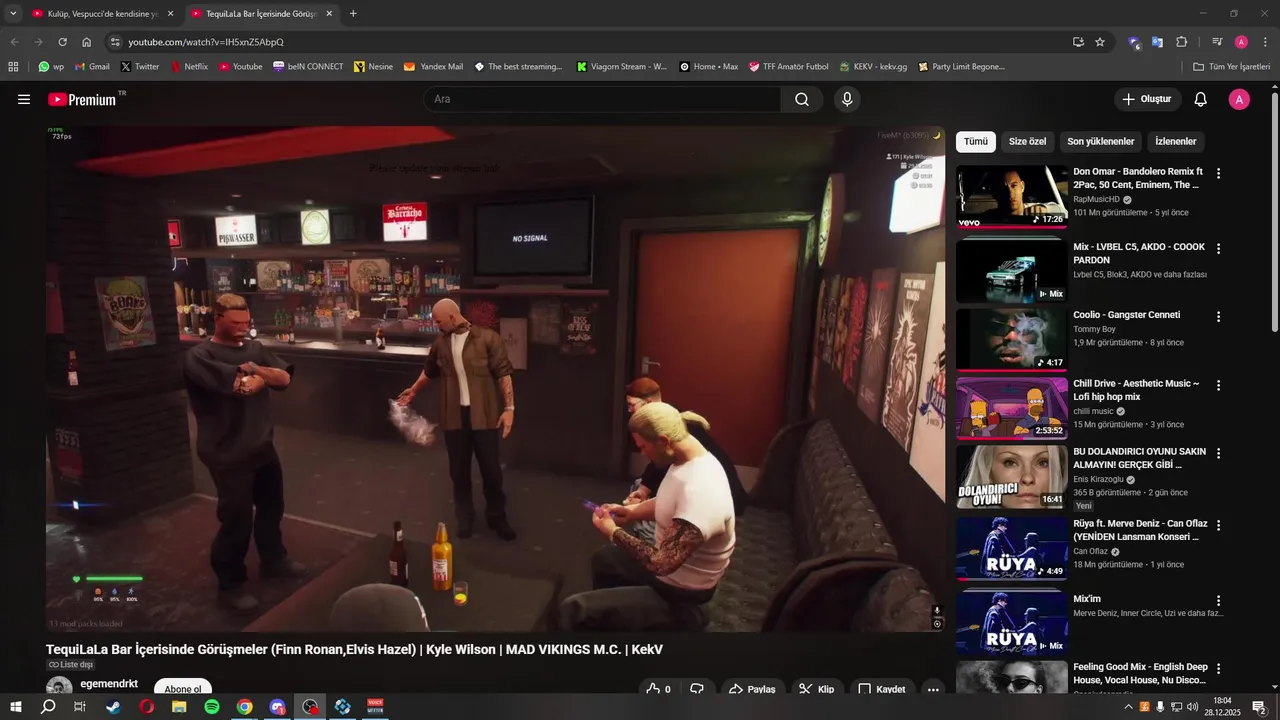Open Chrome media controls icon
This screenshot has width=1280, height=720.
tap(1217, 42)
